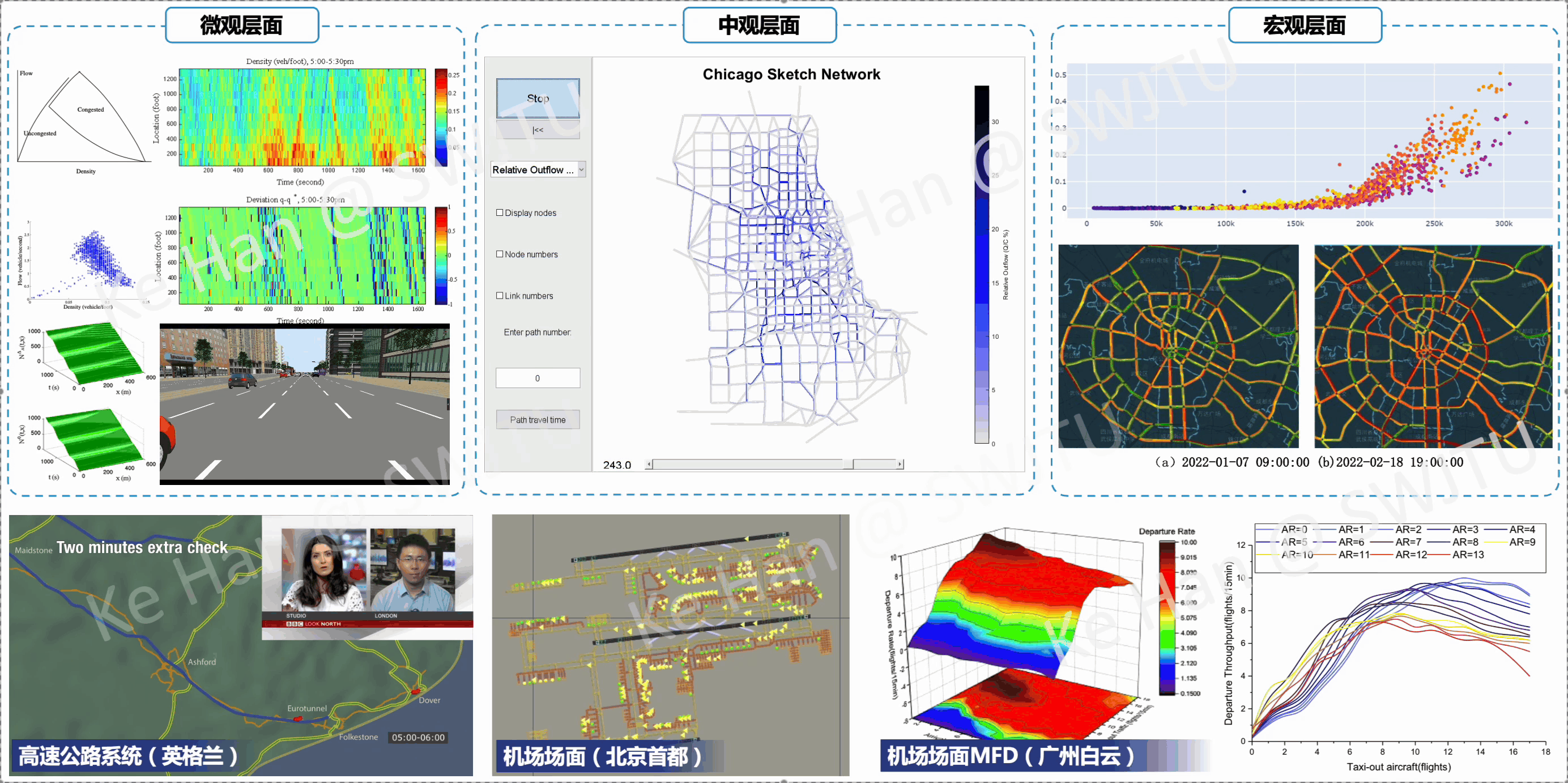Click the 2022-01-07 09:00:00 traffic map

(1178, 346)
